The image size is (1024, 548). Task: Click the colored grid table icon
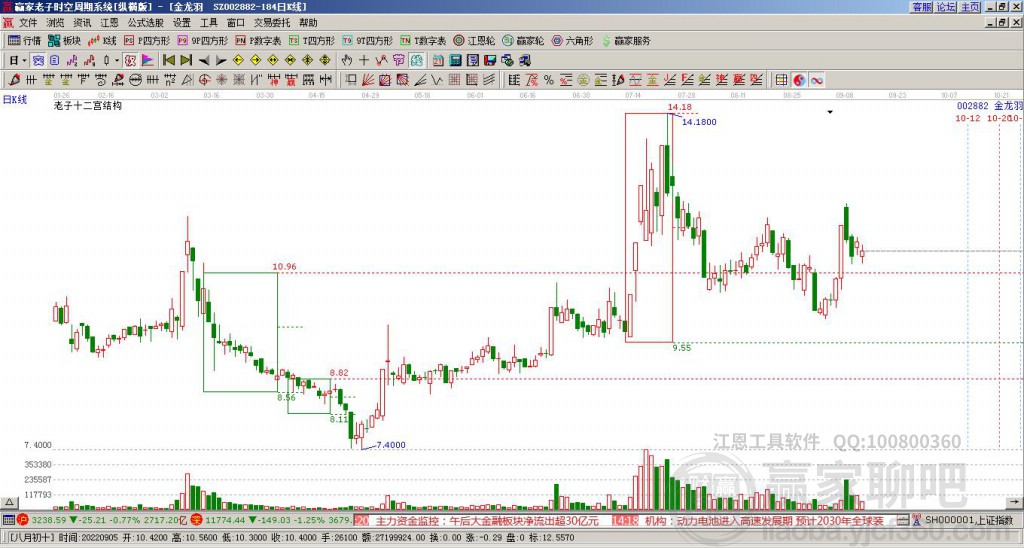(x=782, y=80)
